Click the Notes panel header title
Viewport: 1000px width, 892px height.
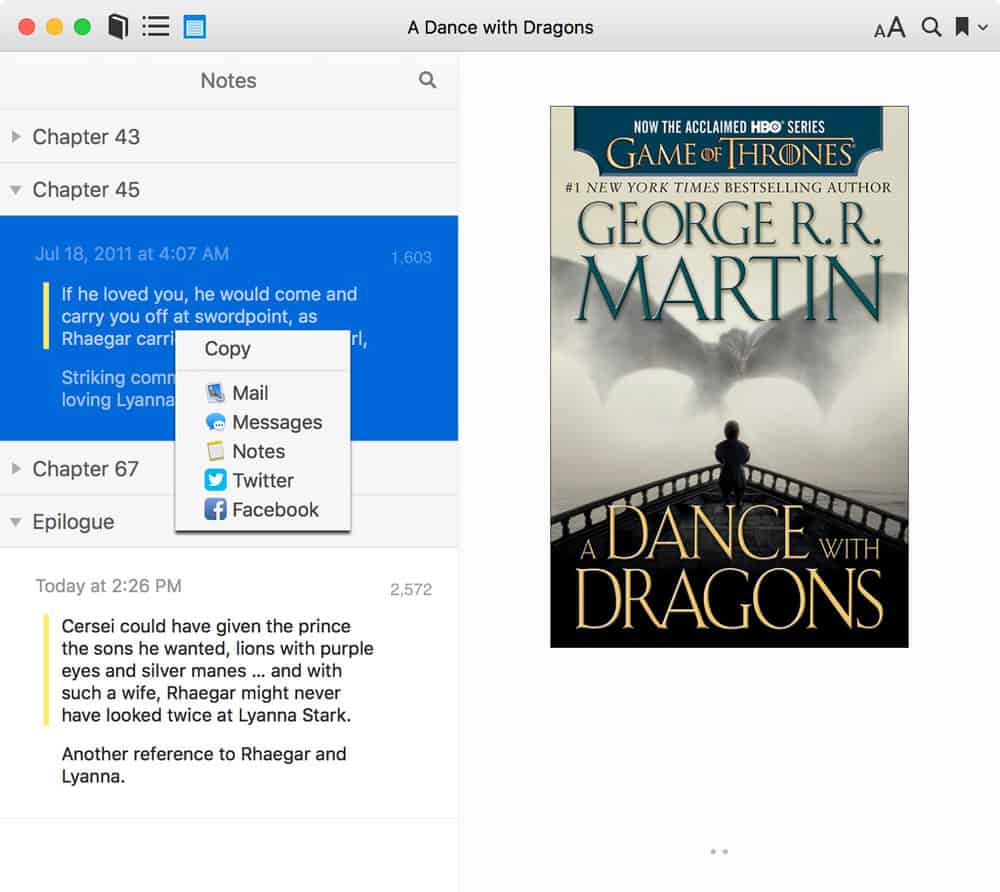pyautogui.click(x=228, y=80)
